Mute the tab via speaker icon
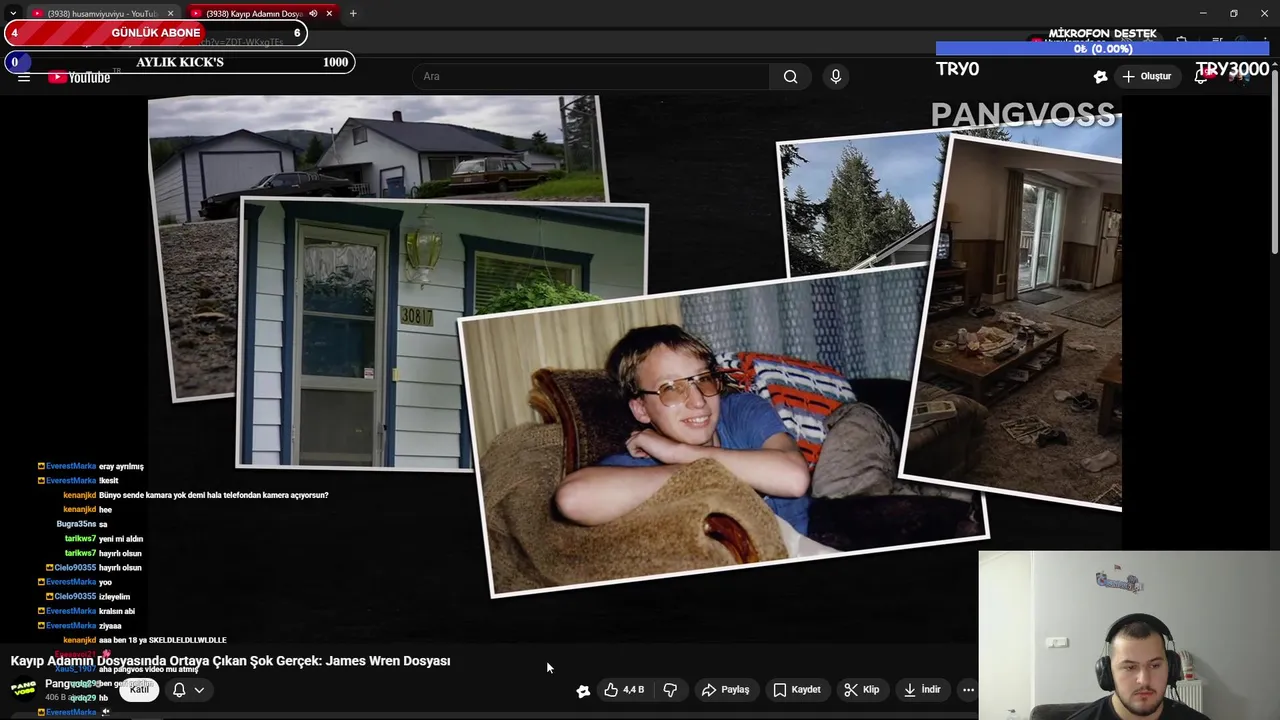 click(x=313, y=13)
